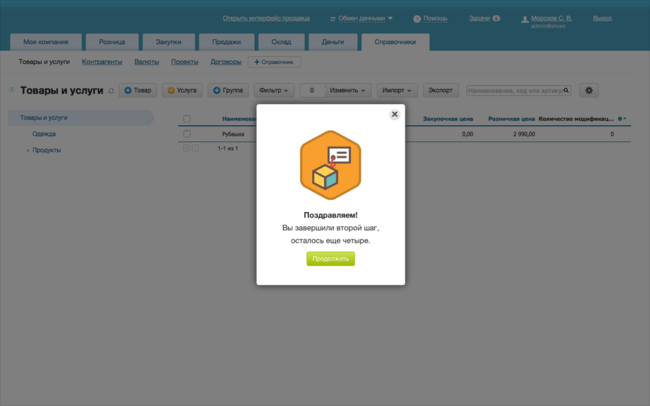650x406 pixels.
Task: Open the Импорт dropdown
Action: click(397, 90)
